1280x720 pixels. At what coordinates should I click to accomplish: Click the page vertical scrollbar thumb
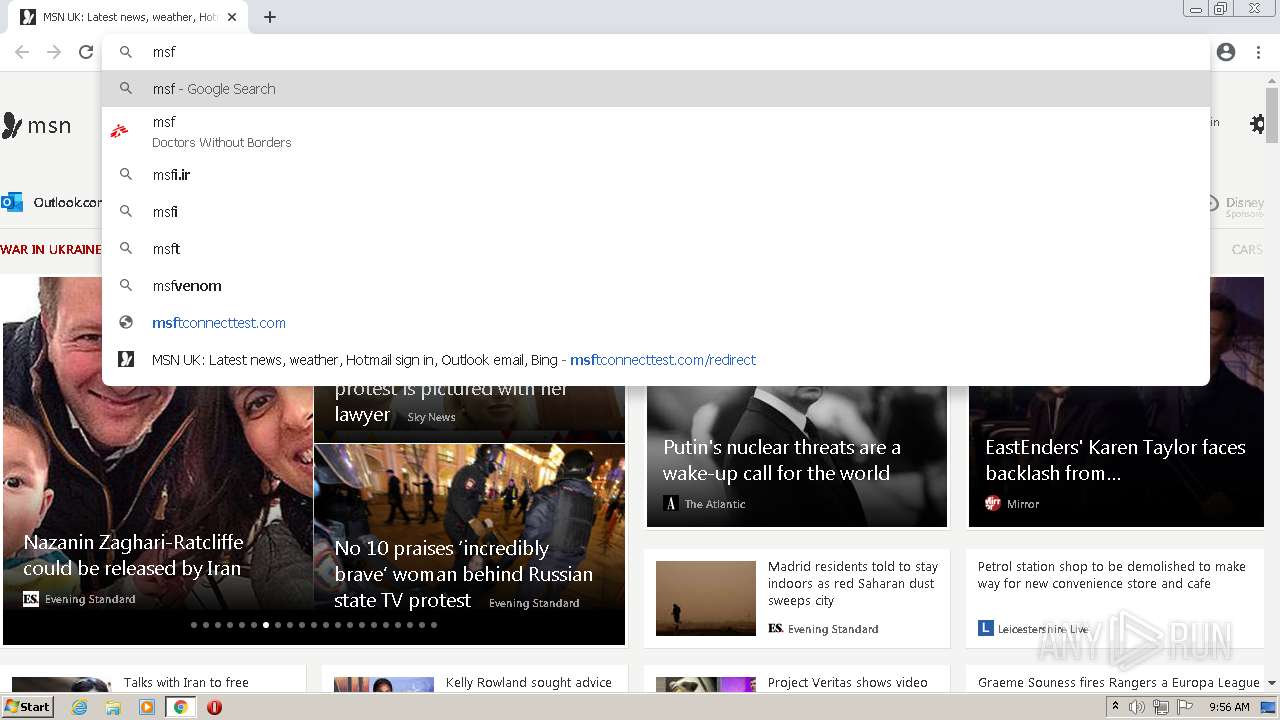1271,115
